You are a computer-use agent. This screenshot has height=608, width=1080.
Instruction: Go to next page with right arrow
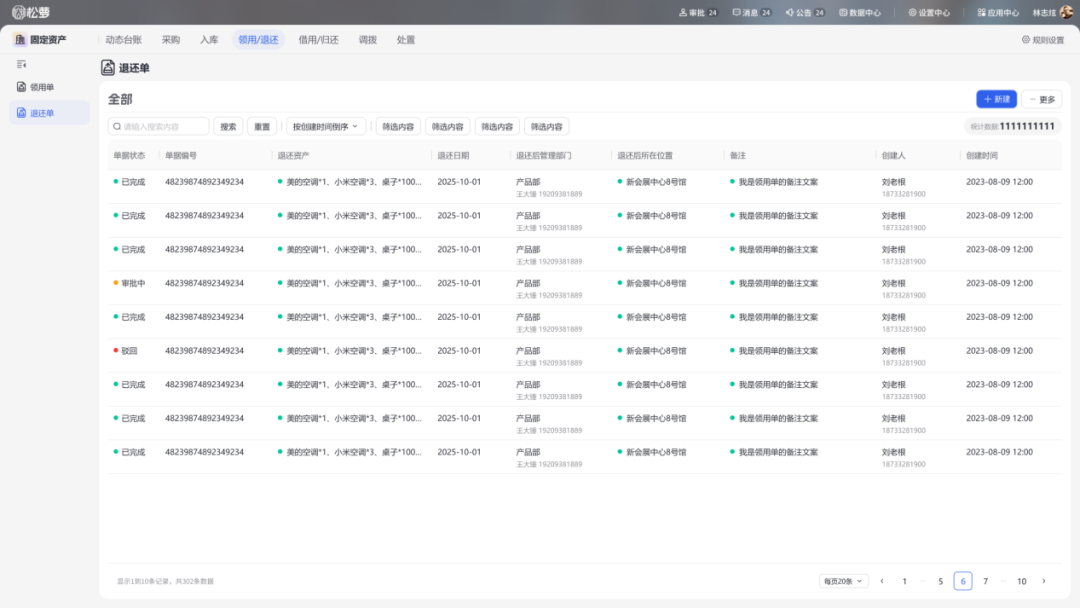[x=1044, y=581]
